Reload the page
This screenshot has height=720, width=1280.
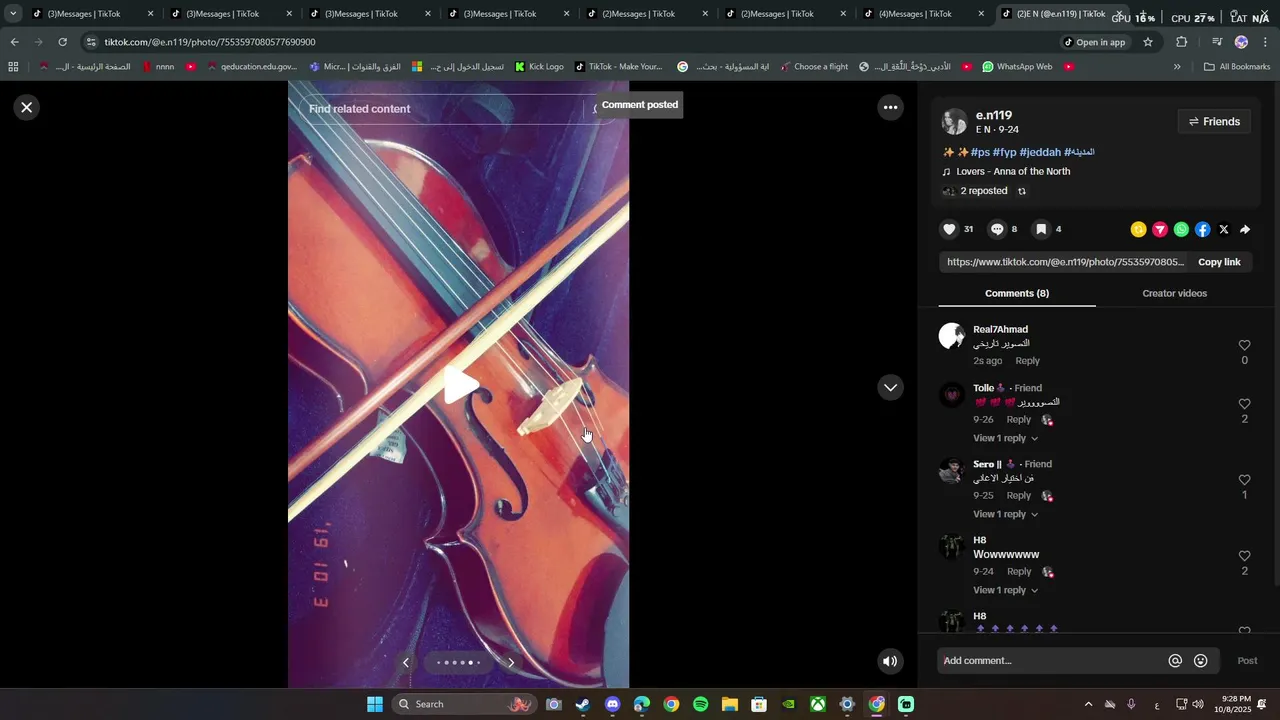click(63, 42)
